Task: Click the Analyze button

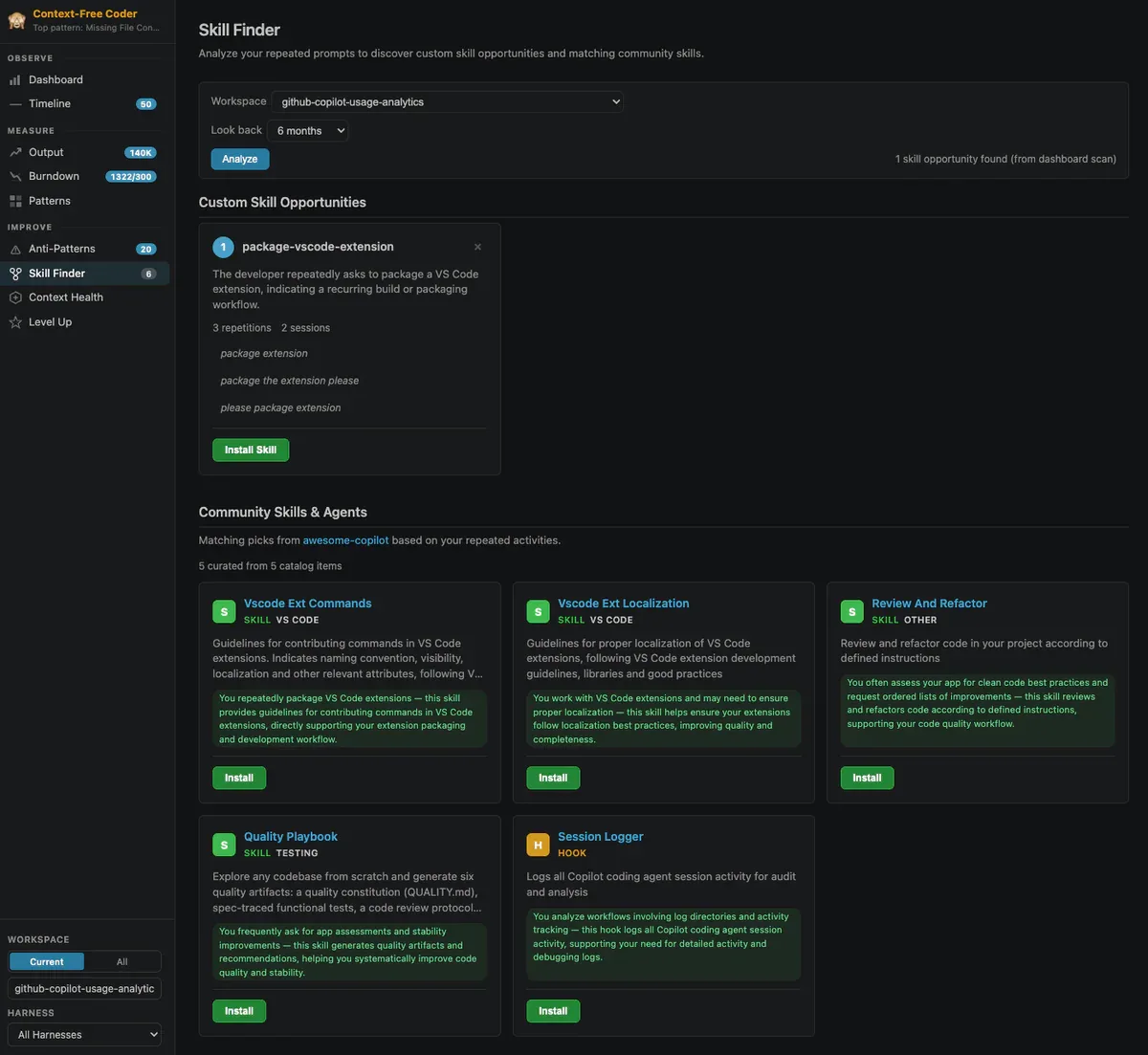Action: point(240,160)
